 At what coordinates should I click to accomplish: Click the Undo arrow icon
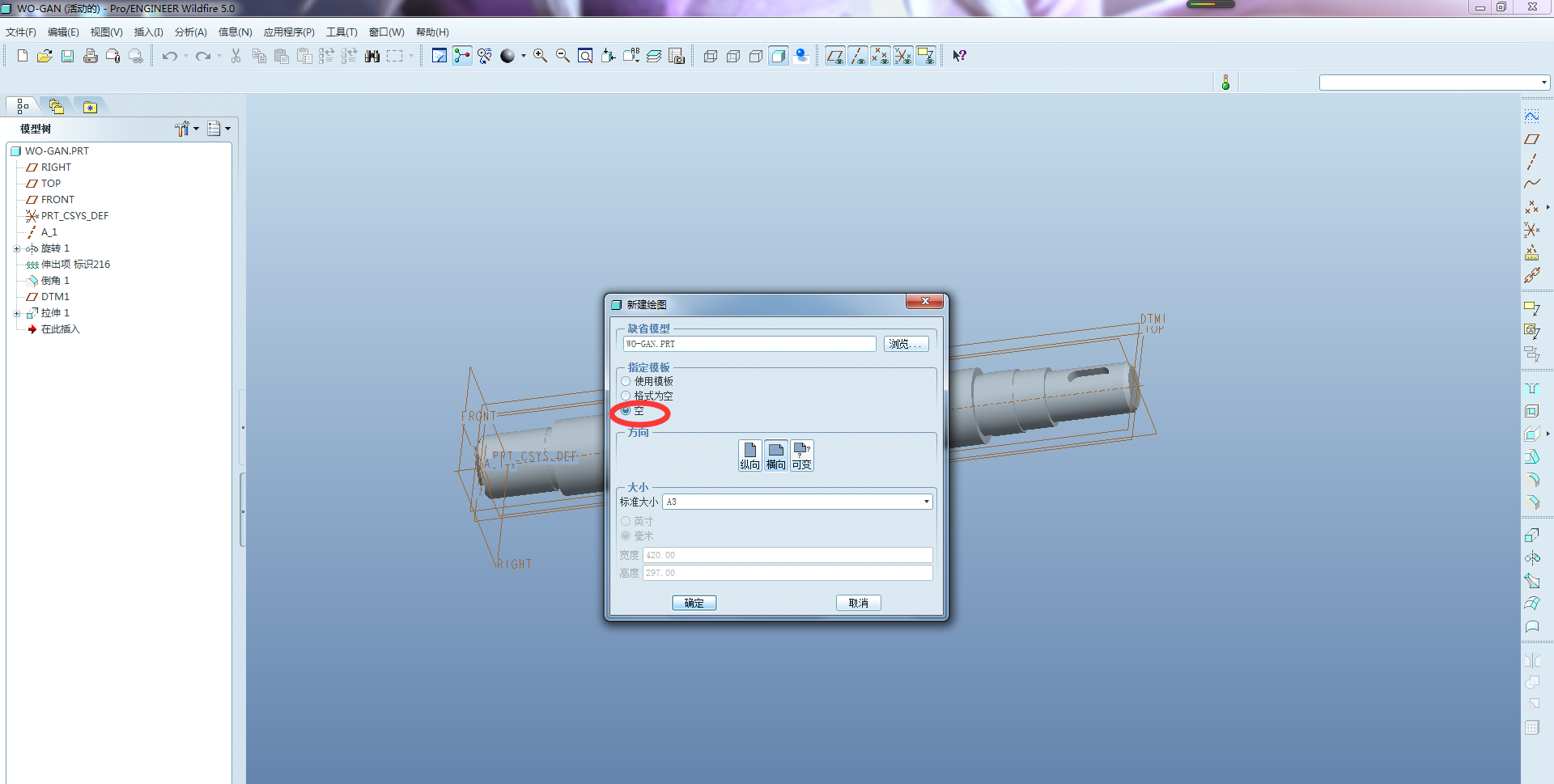coord(169,56)
